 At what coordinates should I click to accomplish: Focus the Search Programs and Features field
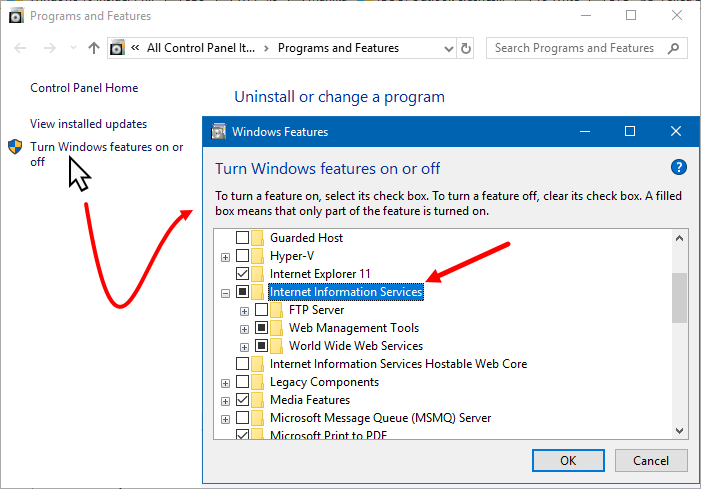587,48
